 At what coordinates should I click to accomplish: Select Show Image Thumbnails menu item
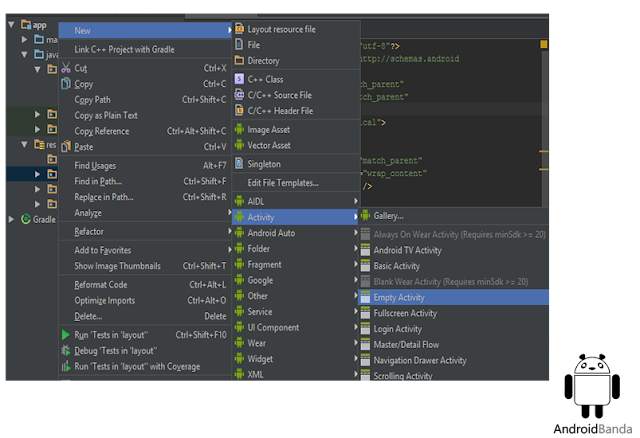[x=145, y=266]
